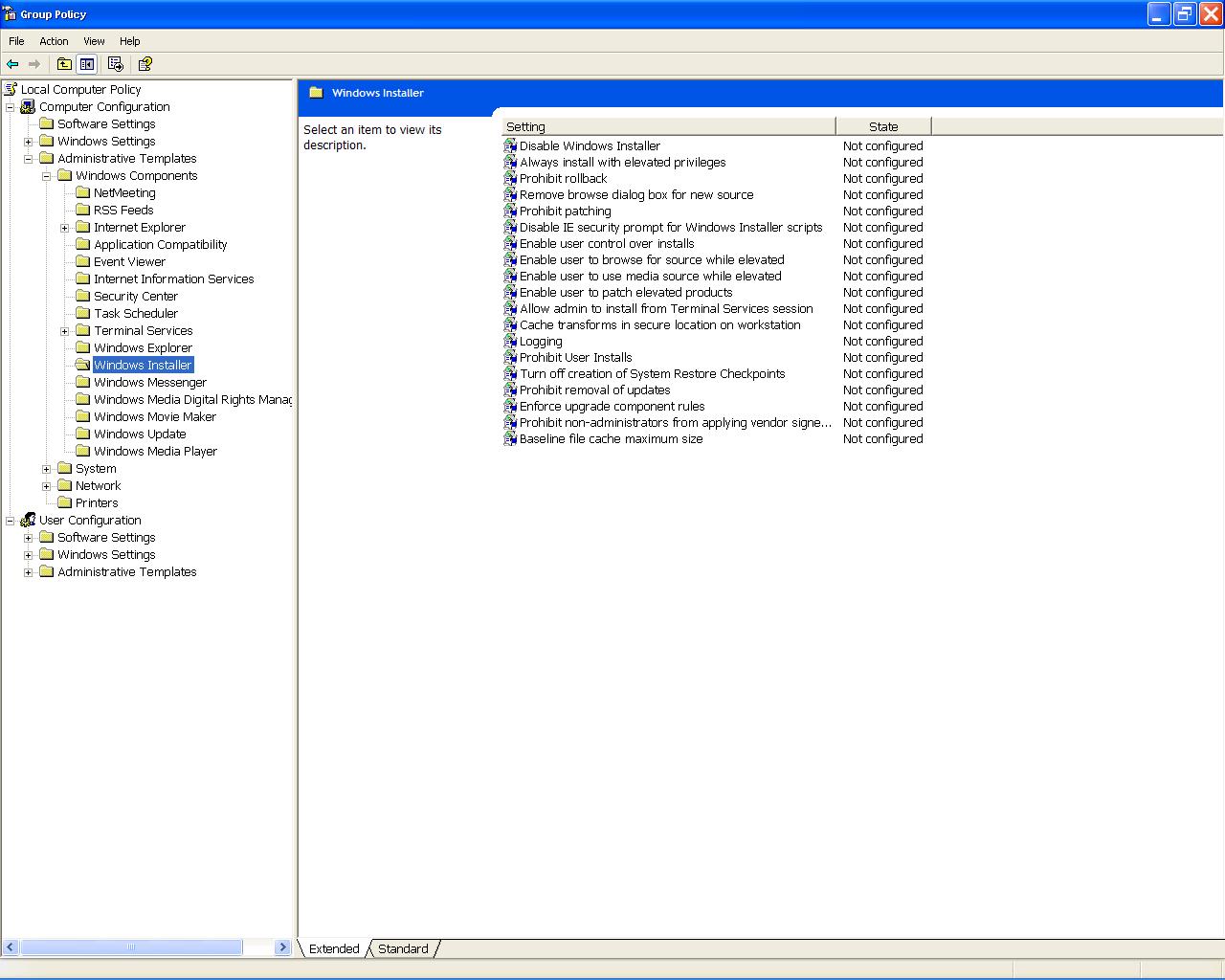Select the Windows Media Player tree item
1225x980 pixels.
155,451
